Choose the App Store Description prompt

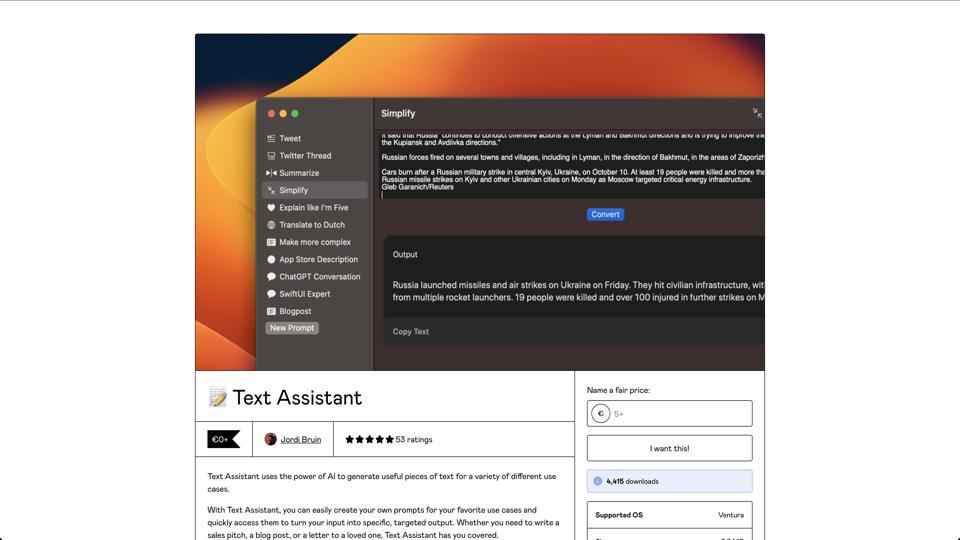(318, 259)
